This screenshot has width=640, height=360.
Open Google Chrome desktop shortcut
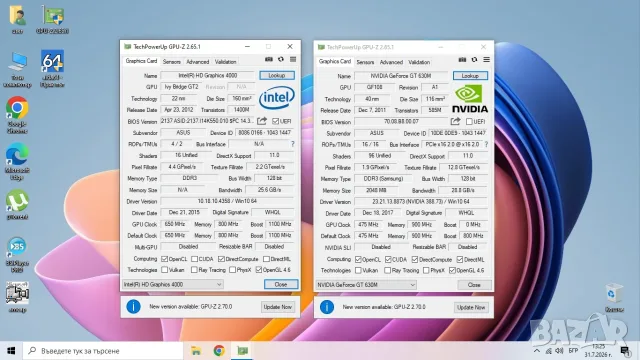point(17,115)
